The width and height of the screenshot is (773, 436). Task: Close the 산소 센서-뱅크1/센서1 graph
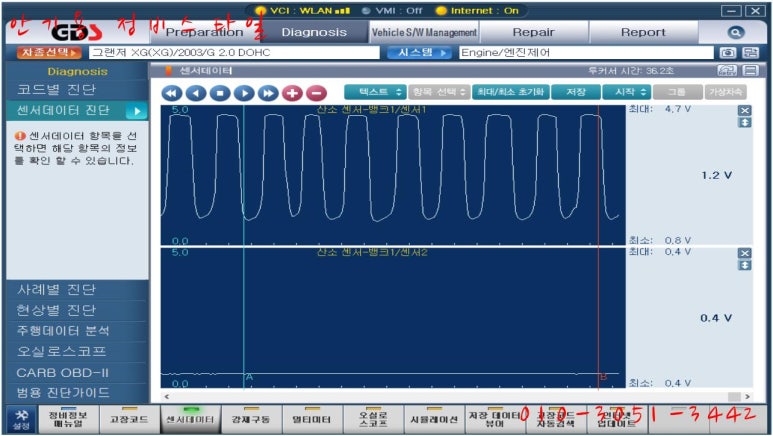tap(744, 110)
